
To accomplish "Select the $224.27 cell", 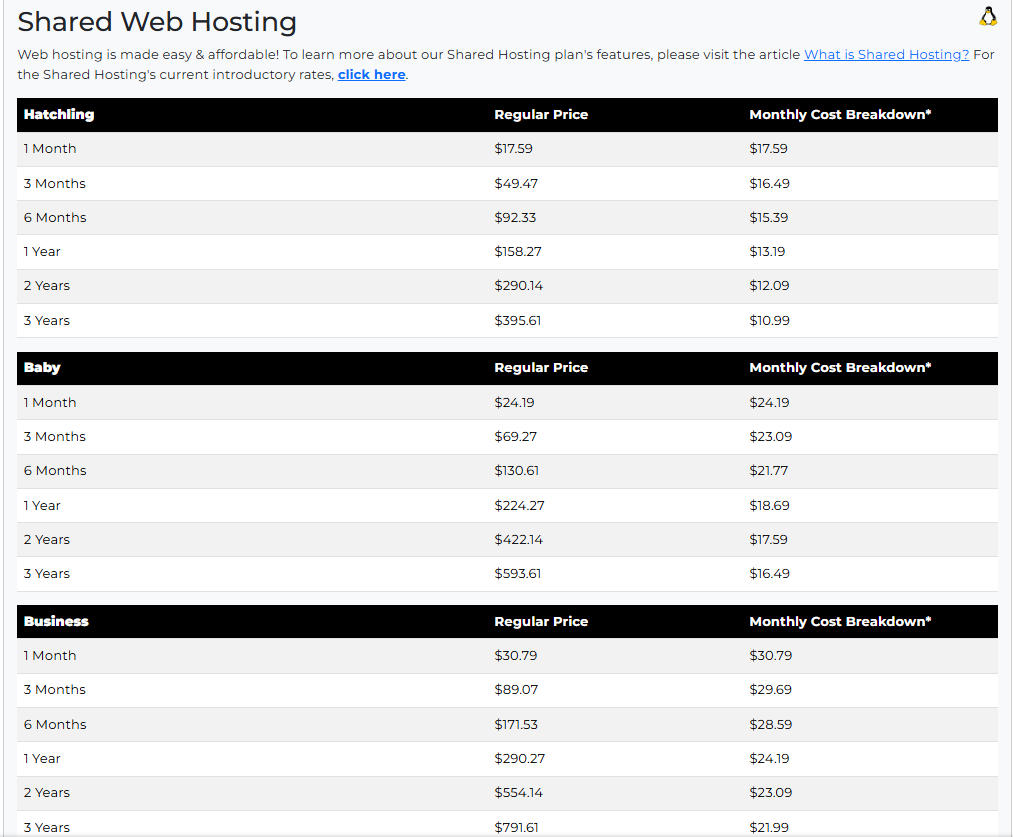I will point(519,506).
